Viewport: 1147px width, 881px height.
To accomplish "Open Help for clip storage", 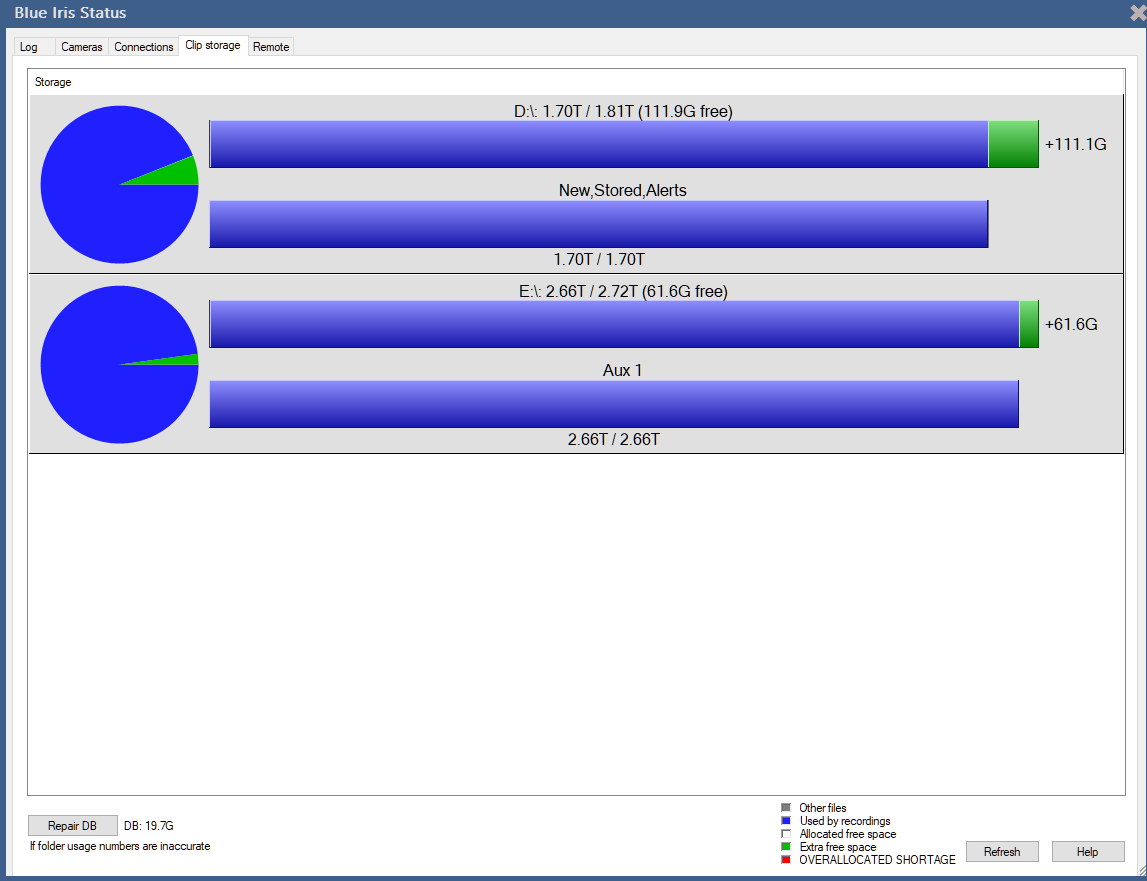I will (x=1088, y=852).
